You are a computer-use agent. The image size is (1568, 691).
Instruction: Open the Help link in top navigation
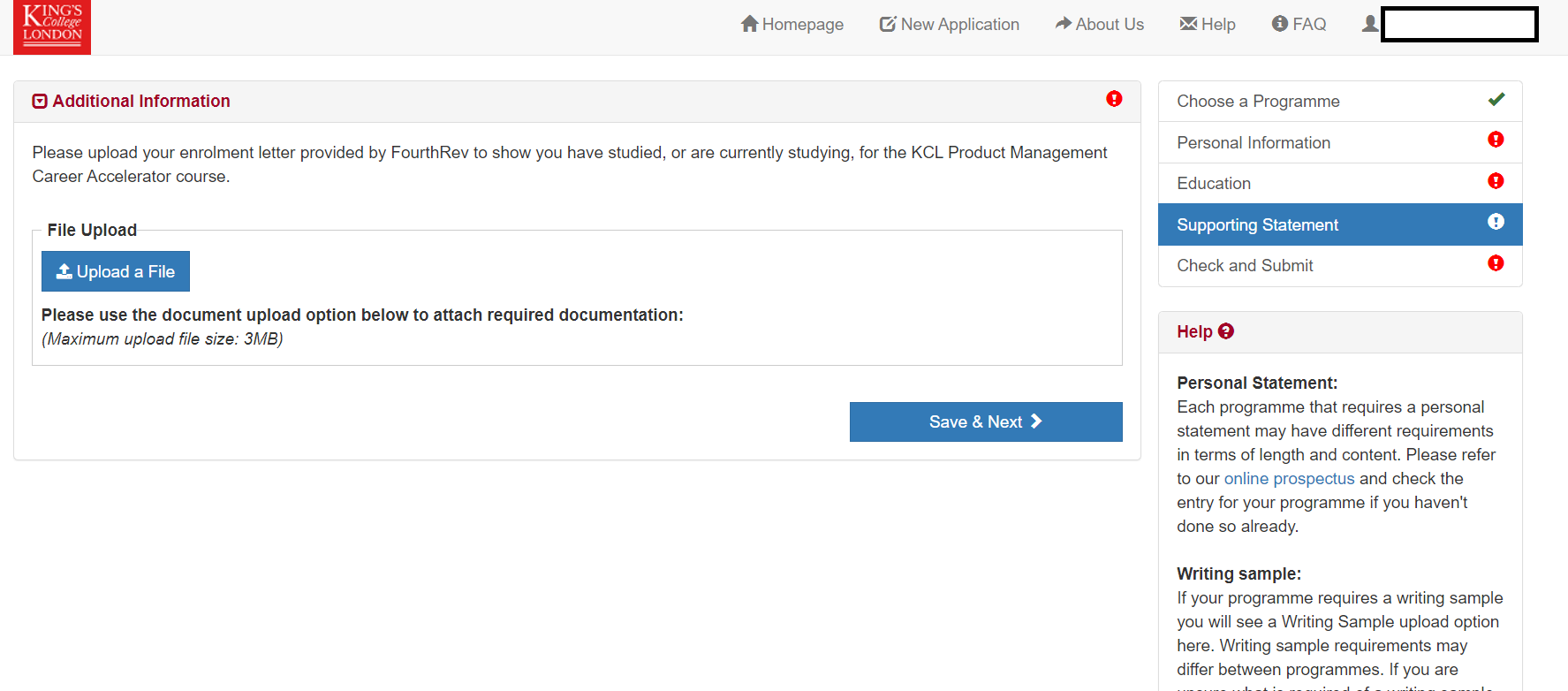1207,25
